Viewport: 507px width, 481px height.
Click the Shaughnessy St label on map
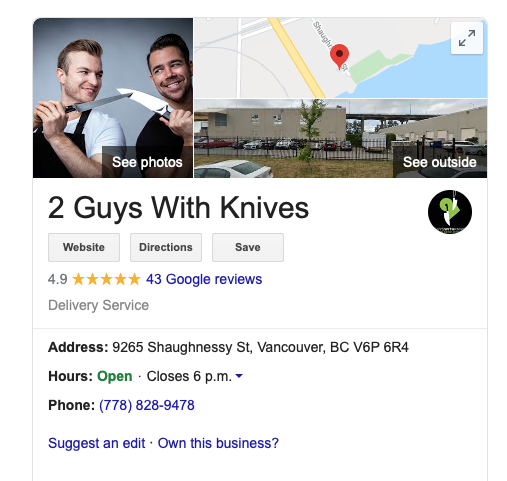click(330, 45)
